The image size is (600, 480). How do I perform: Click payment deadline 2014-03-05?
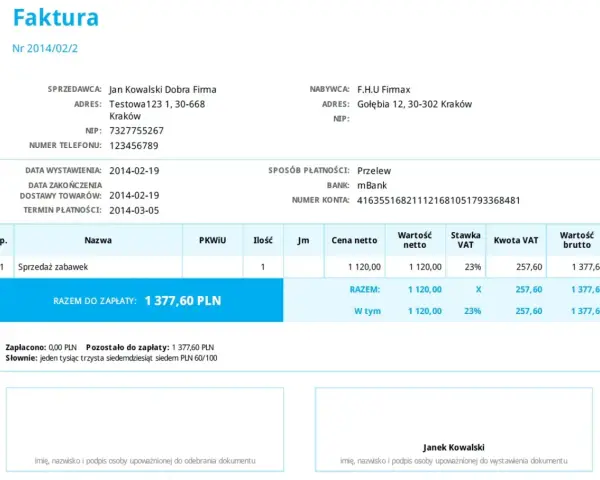tap(134, 210)
